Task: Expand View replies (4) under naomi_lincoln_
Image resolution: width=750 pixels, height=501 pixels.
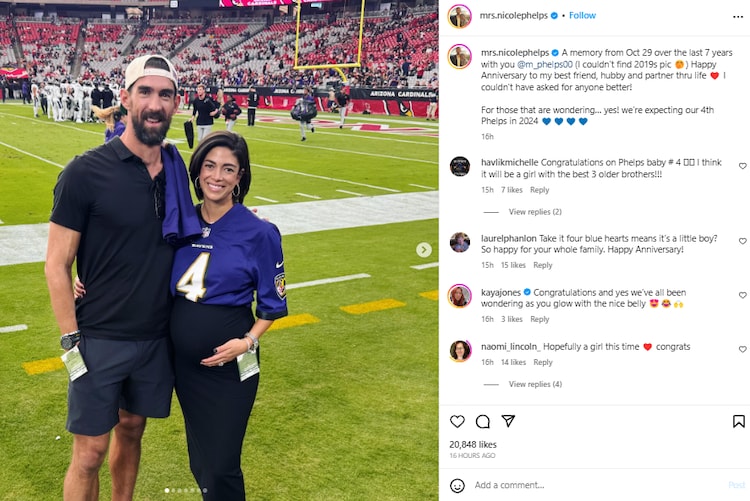Action: [x=535, y=384]
